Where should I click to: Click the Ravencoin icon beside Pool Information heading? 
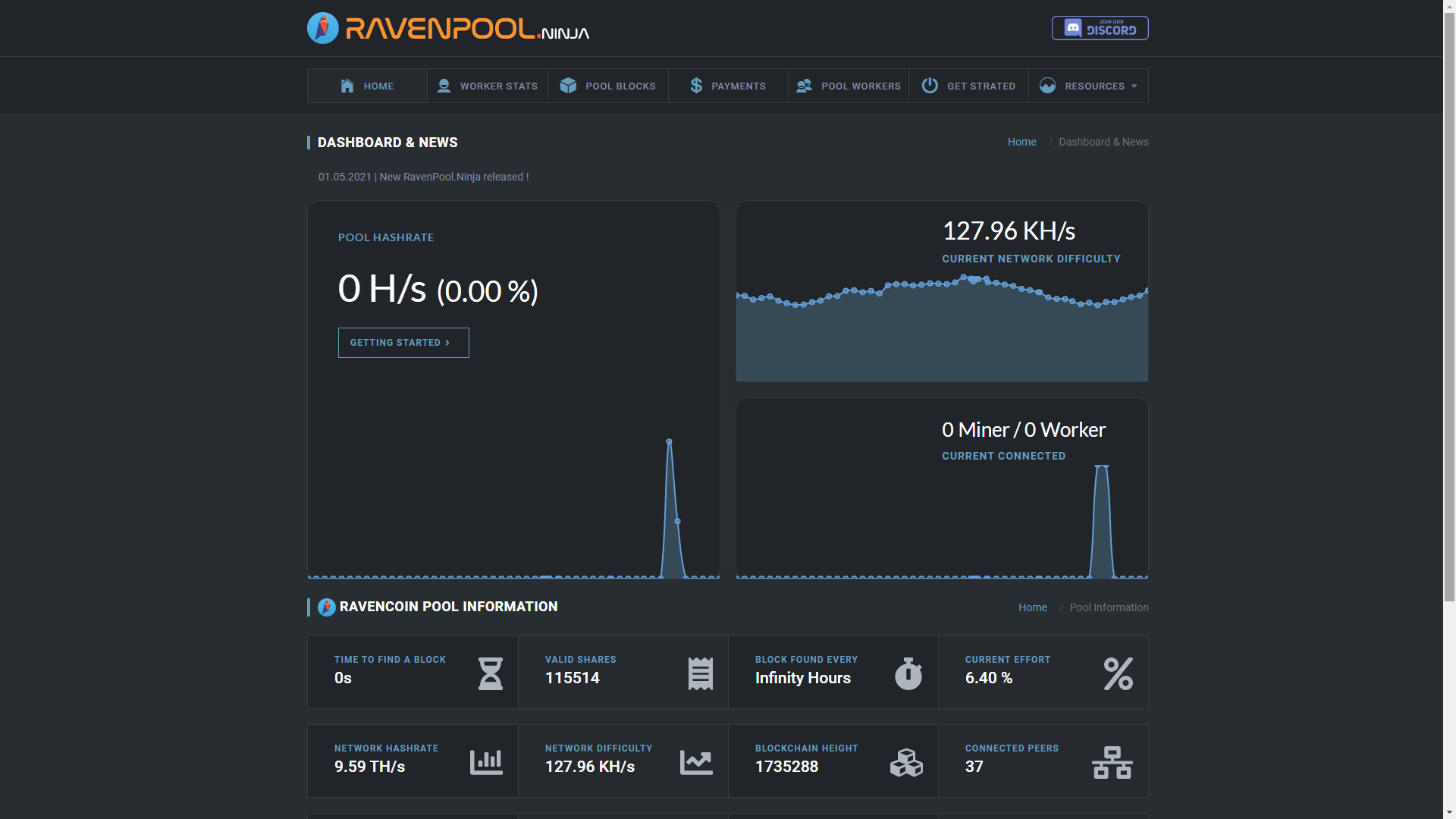tap(326, 607)
